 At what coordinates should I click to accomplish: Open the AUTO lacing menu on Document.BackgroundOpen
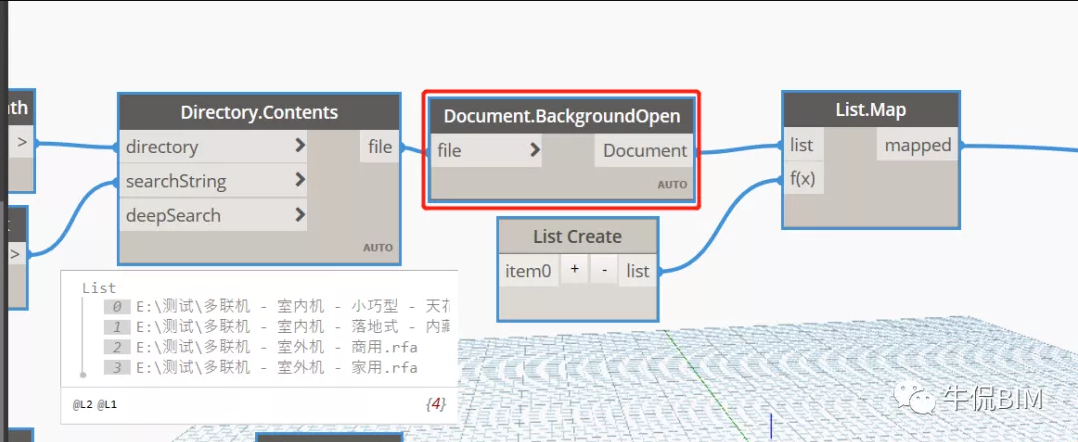[672, 184]
